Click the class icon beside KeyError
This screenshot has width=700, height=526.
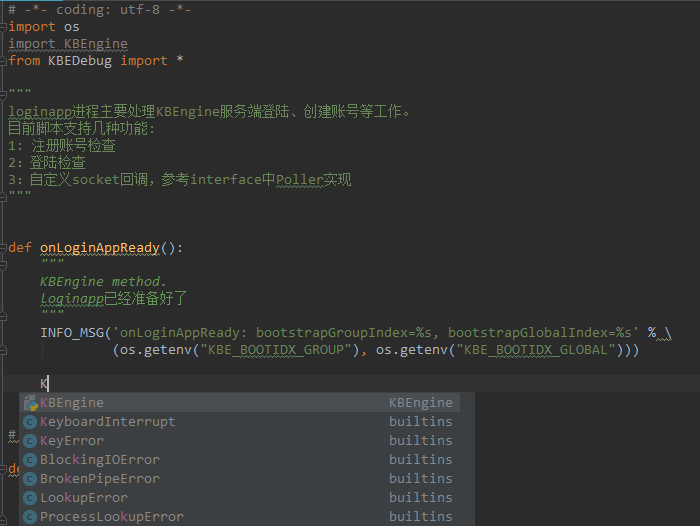(30, 441)
